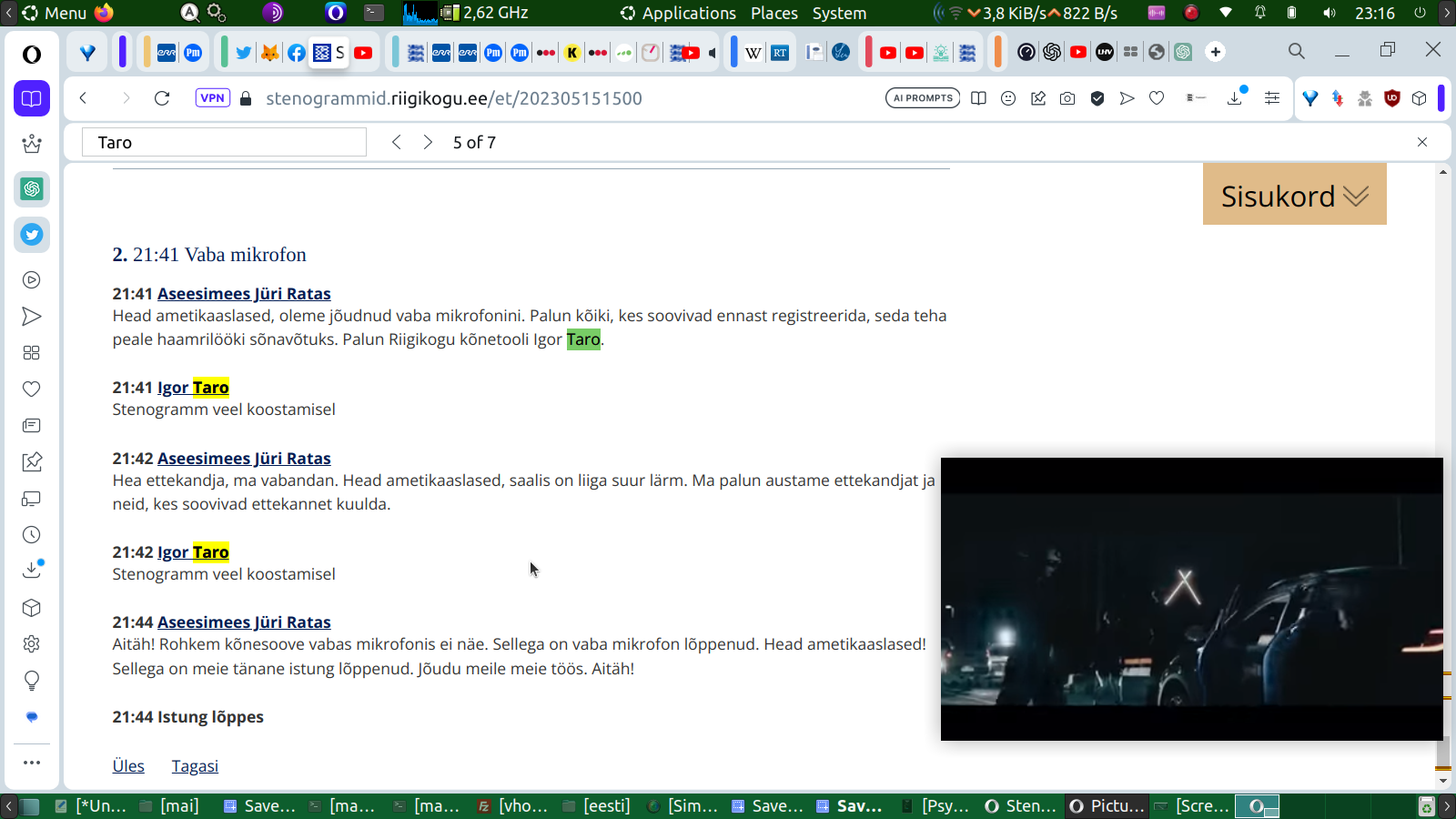The height and width of the screenshot is (819, 1456).
Task: Open the downloads arrow in address bar
Action: (1236, 97)
